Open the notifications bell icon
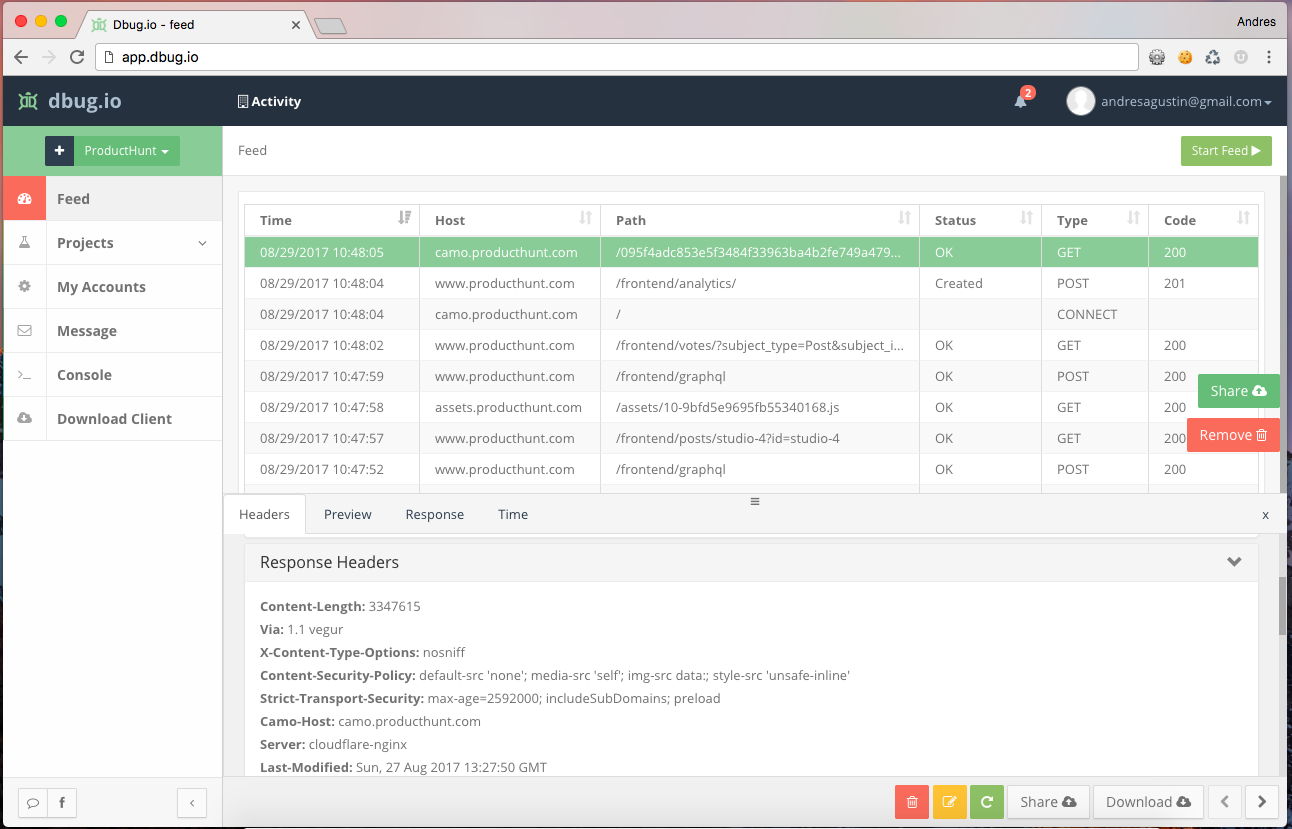This screenshot has width=1292, height=829. click(x=1020, y=101)
